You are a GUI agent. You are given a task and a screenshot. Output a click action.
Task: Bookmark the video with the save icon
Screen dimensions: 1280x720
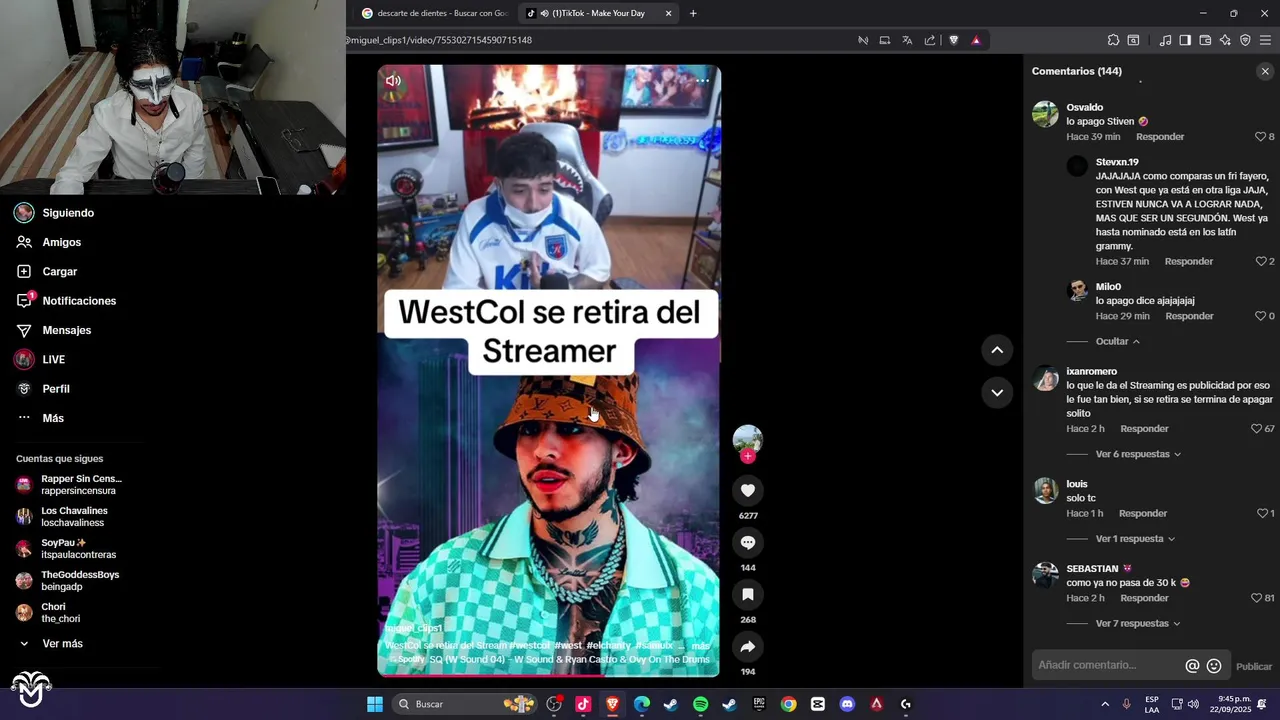[x=748, y=594]
